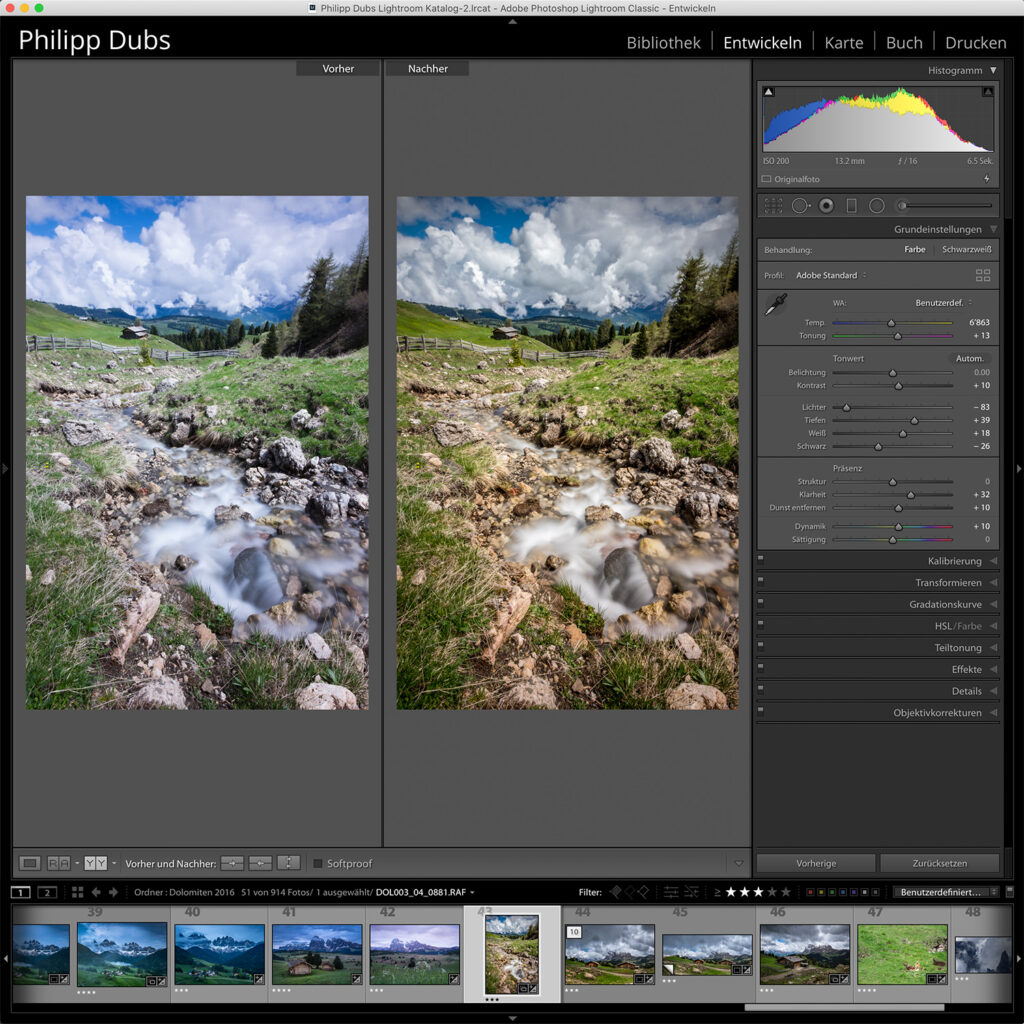
Task: Select the Crop Overlay tool
Action: [x=775, y=205]
